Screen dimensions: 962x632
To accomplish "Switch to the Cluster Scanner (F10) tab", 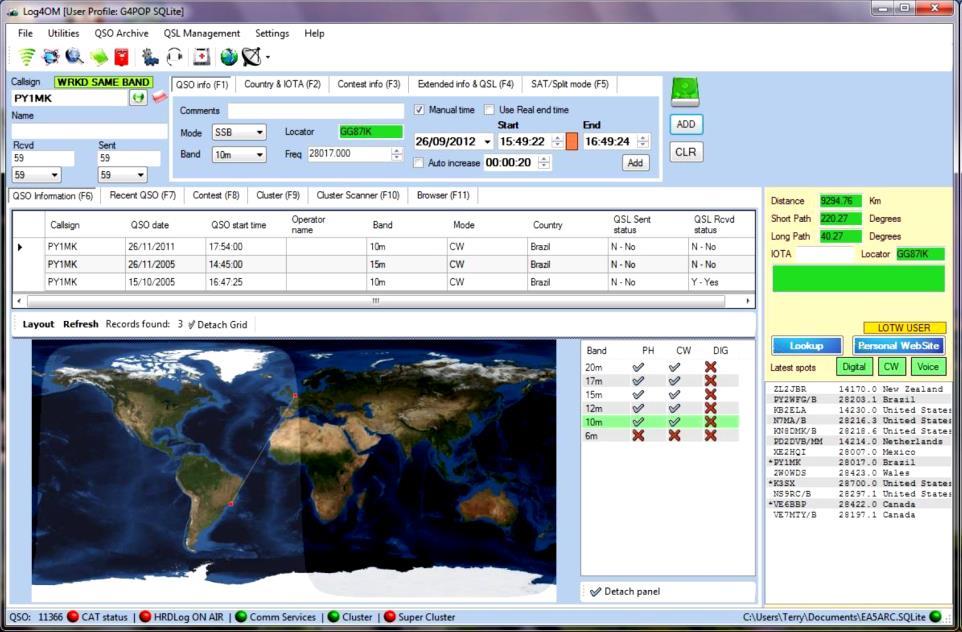I will point(358,195).
